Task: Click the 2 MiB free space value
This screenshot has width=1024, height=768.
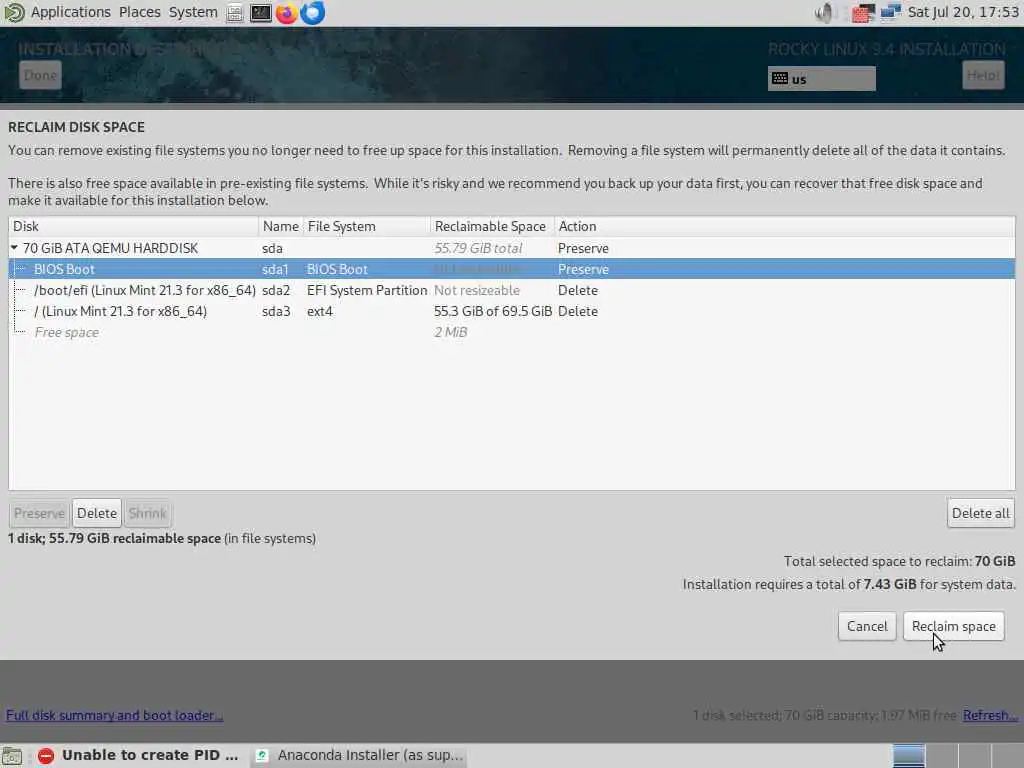Action: (451, 332)
